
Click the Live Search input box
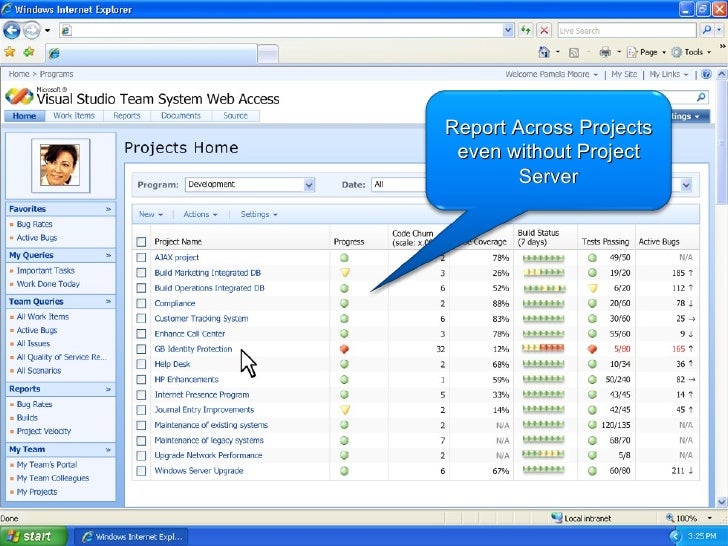627,31
